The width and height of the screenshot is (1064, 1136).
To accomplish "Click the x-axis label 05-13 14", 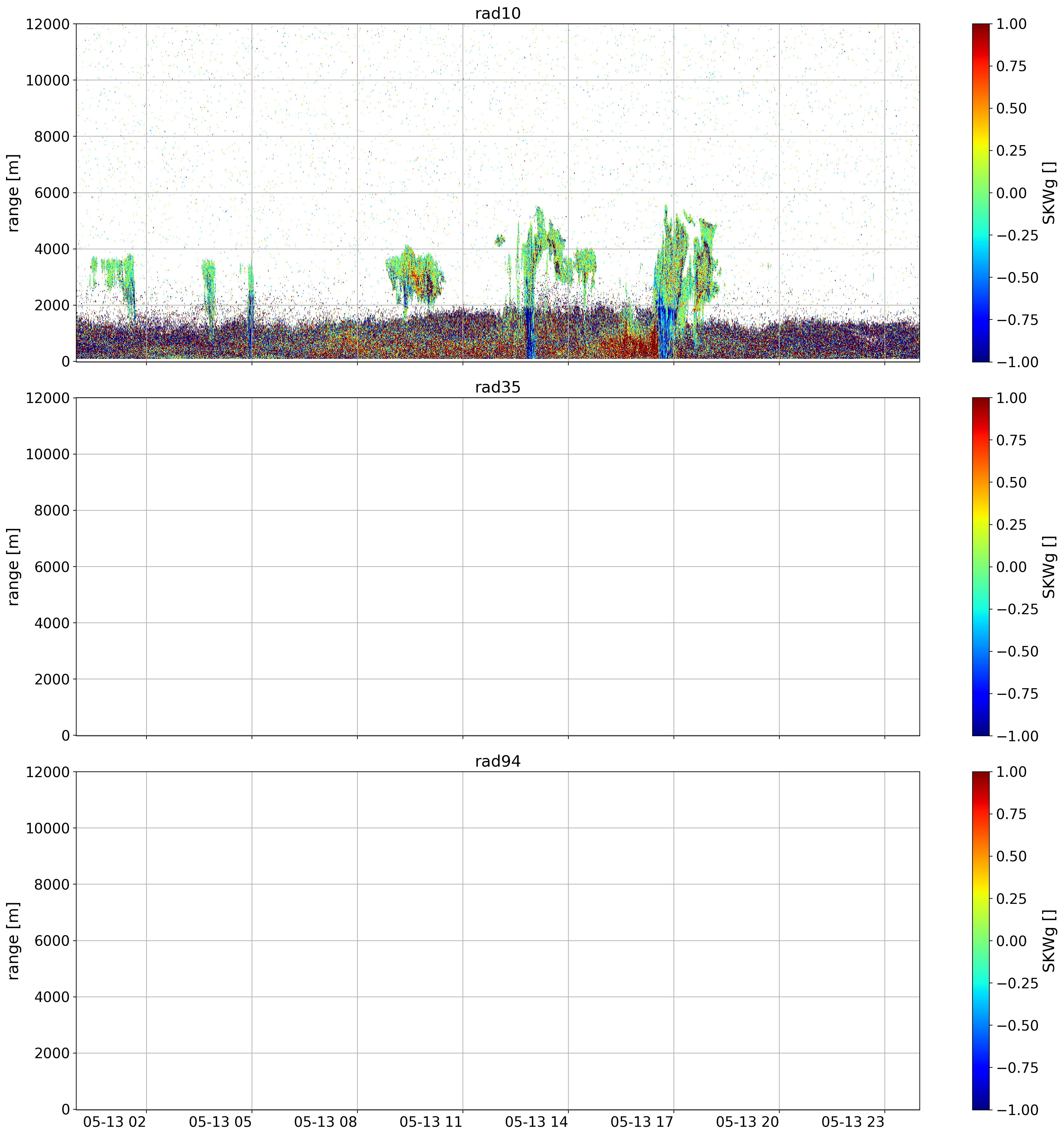I will click(x=537, y=1122).
